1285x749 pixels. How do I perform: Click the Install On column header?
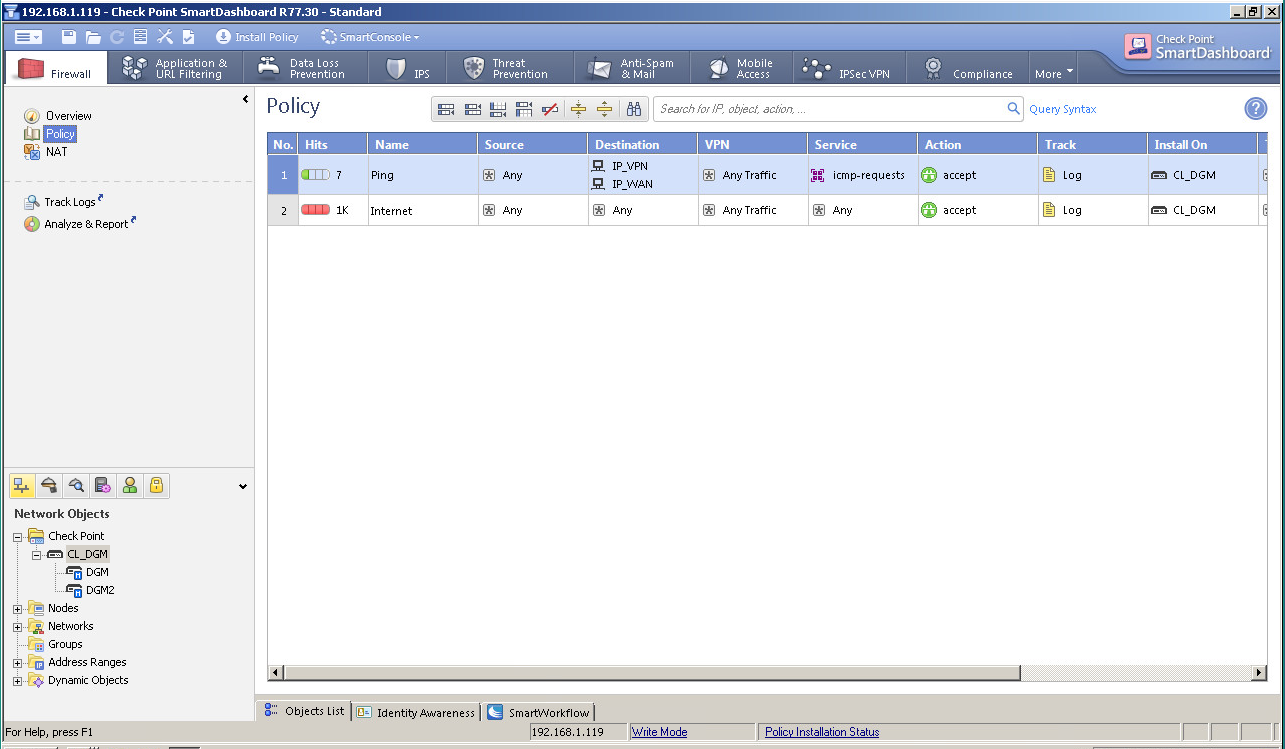(x=1202, y=145)
